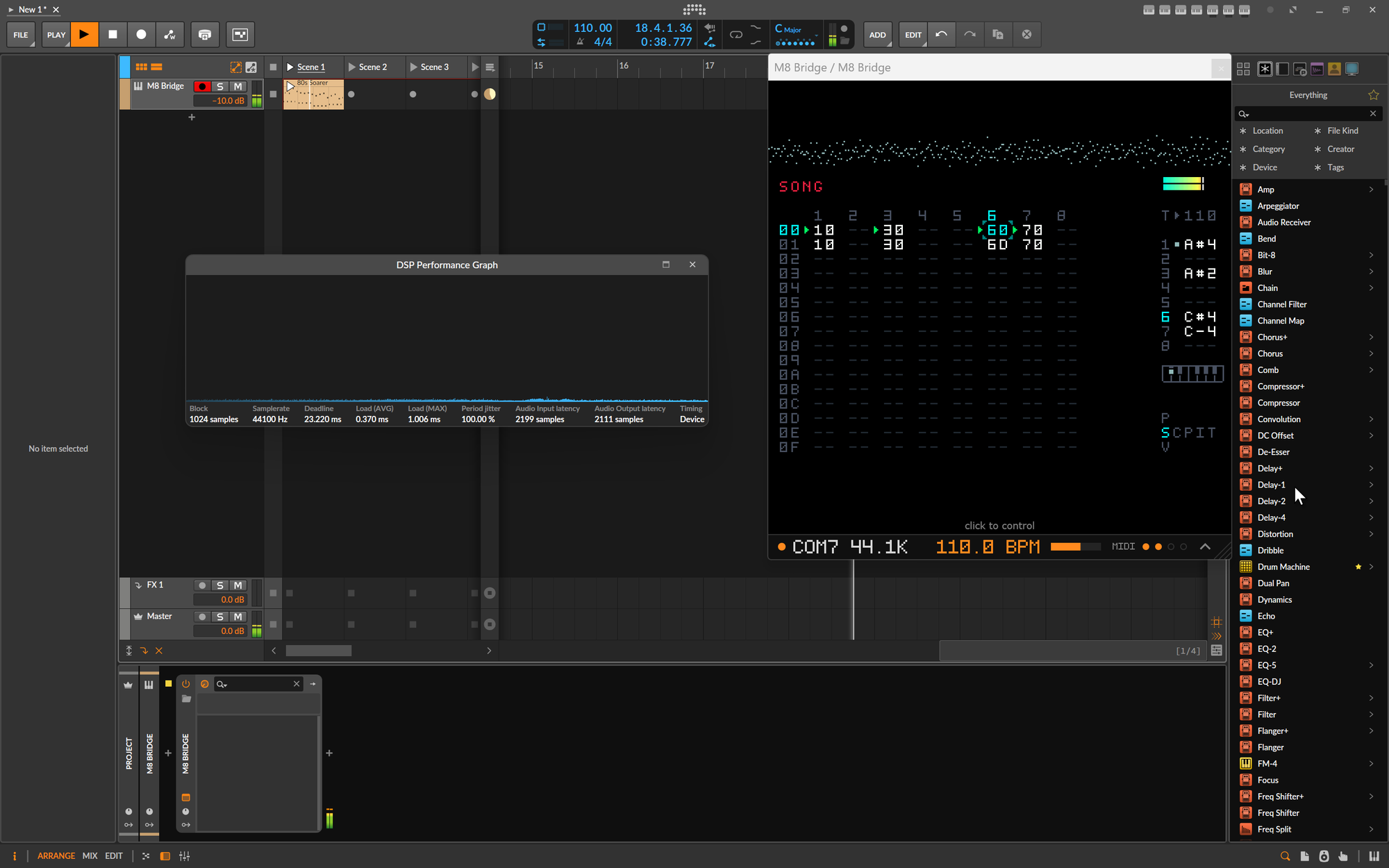The height and width of the screenshot is (868, 1389).
Task: Toggle the metronome icon beside 4/4
Action: pyautogui.click(x=580, y=42)
